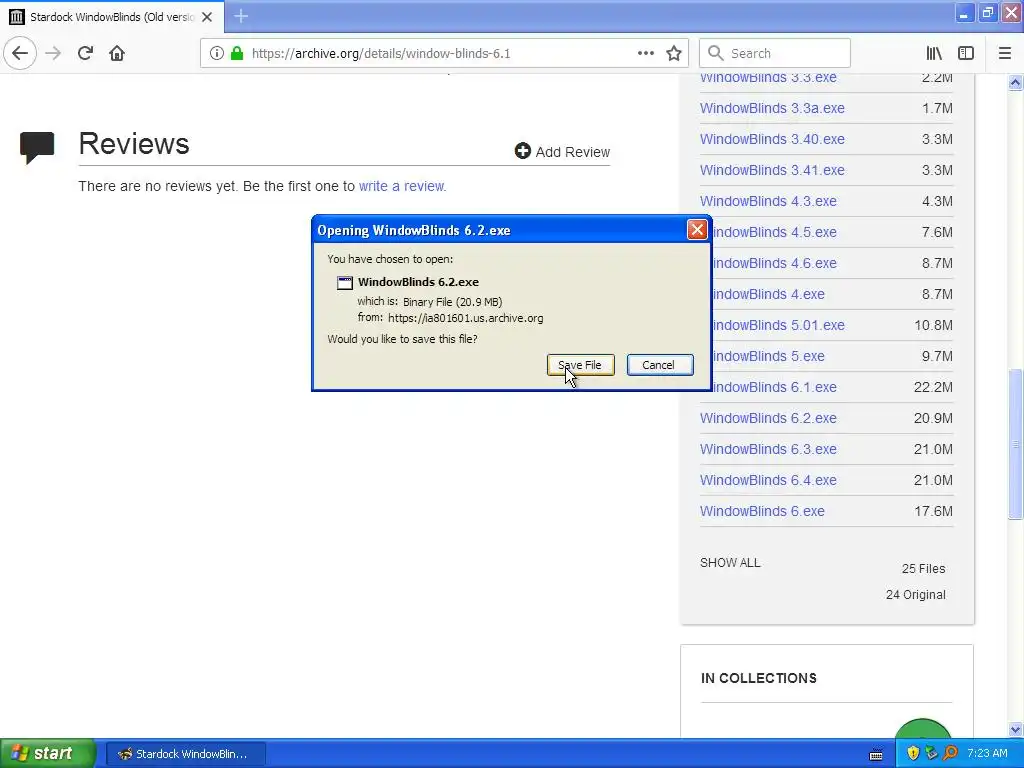
Task: Cancel the file download dialog
Action: 660,365
